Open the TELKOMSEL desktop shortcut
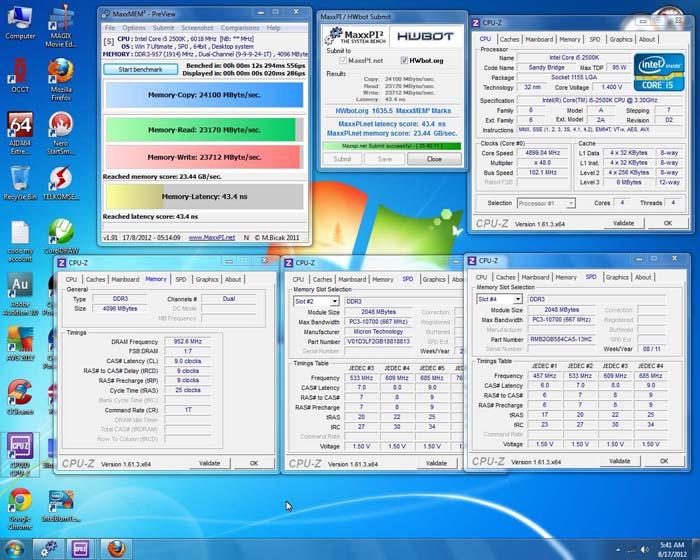The image size is (700, 560). point(61,183)
